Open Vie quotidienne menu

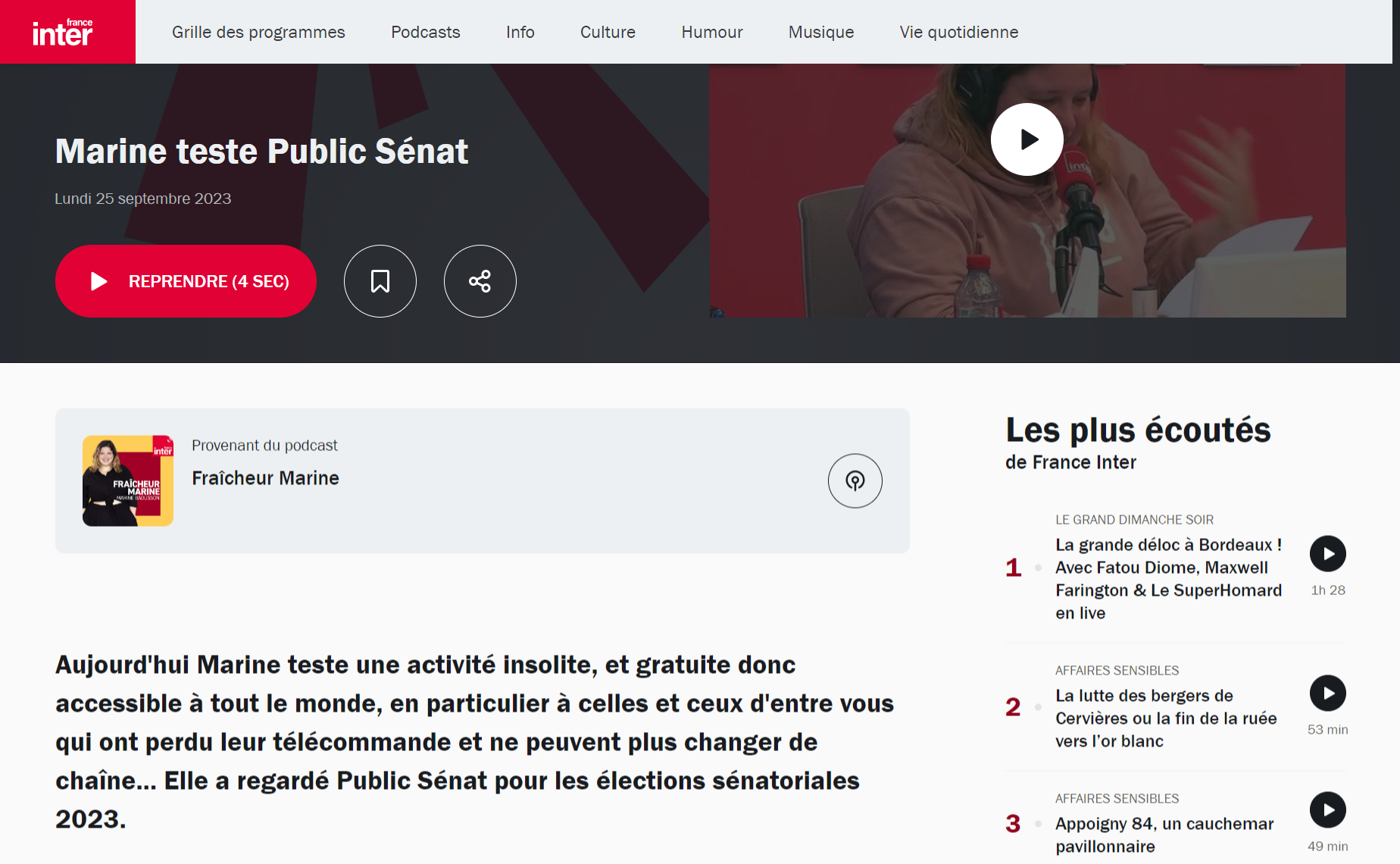pos(959,32)
